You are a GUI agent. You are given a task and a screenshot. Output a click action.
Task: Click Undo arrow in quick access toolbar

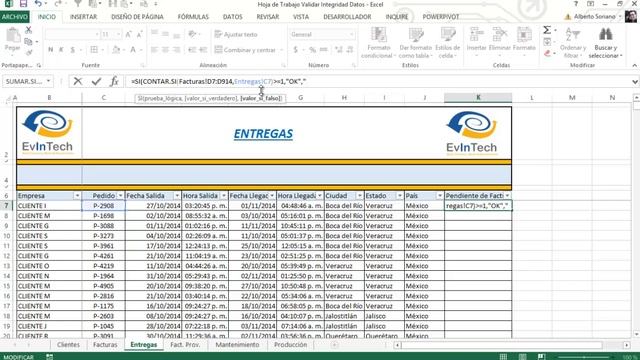(x=38, y=4)
